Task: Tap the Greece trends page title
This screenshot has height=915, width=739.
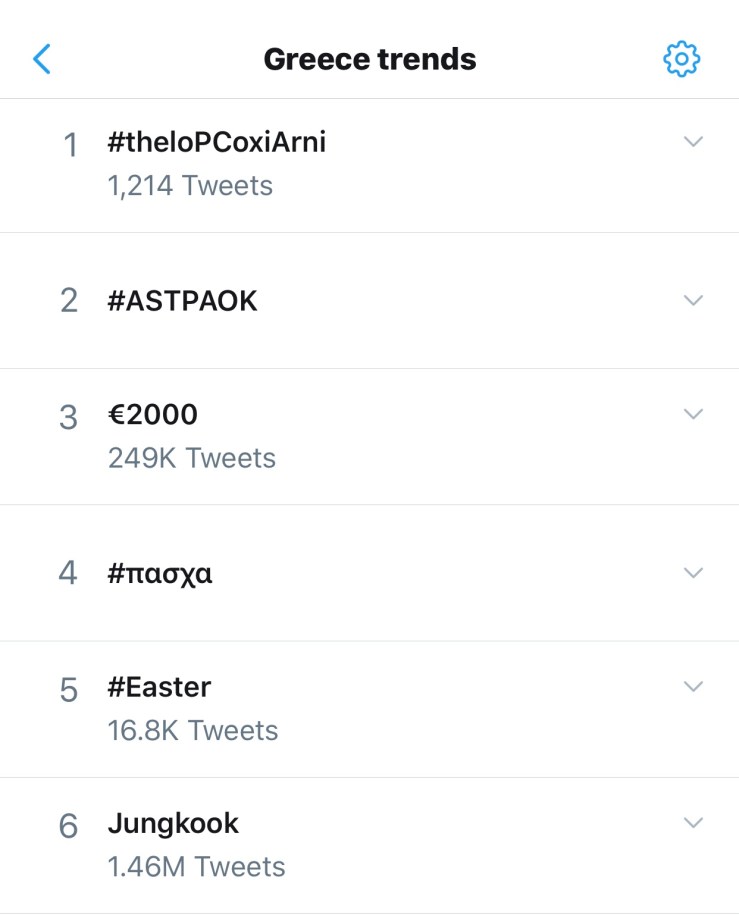Action: [x=370, y=59]
